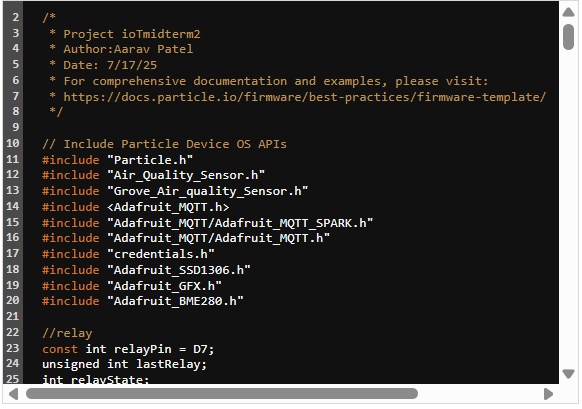Viewport: 582px width, 409px height.
Task: Place cursor on "Particle.h" include
Action: [150, 160]
